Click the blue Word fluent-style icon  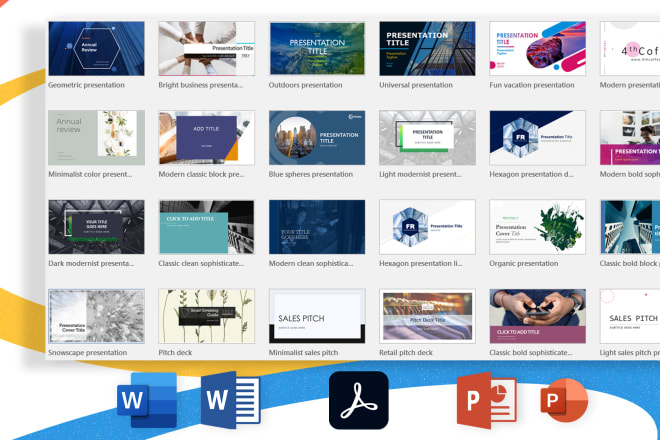pos(147,400)
